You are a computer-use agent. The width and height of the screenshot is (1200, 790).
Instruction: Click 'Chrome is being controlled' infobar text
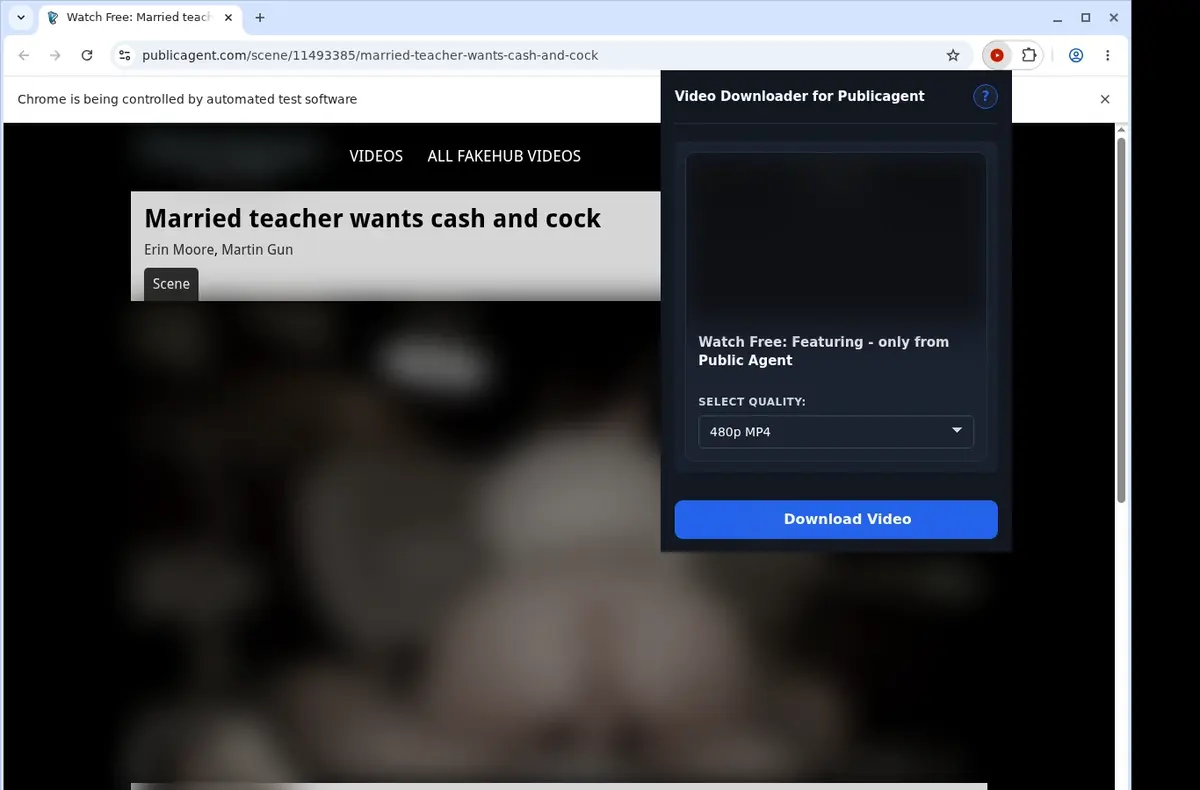click(187, 99)
